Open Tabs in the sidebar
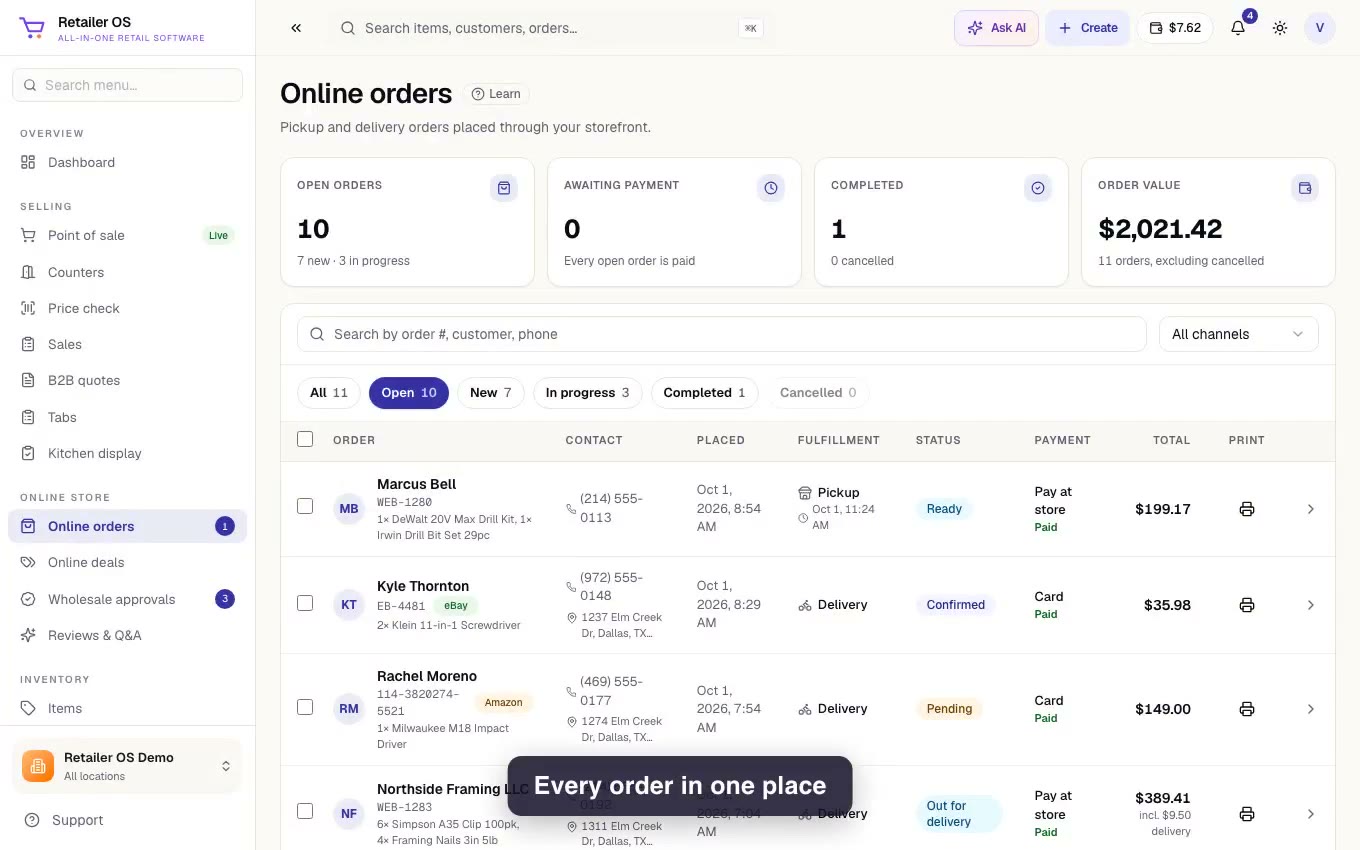1360x850 pixels. (x=127, y=417)
